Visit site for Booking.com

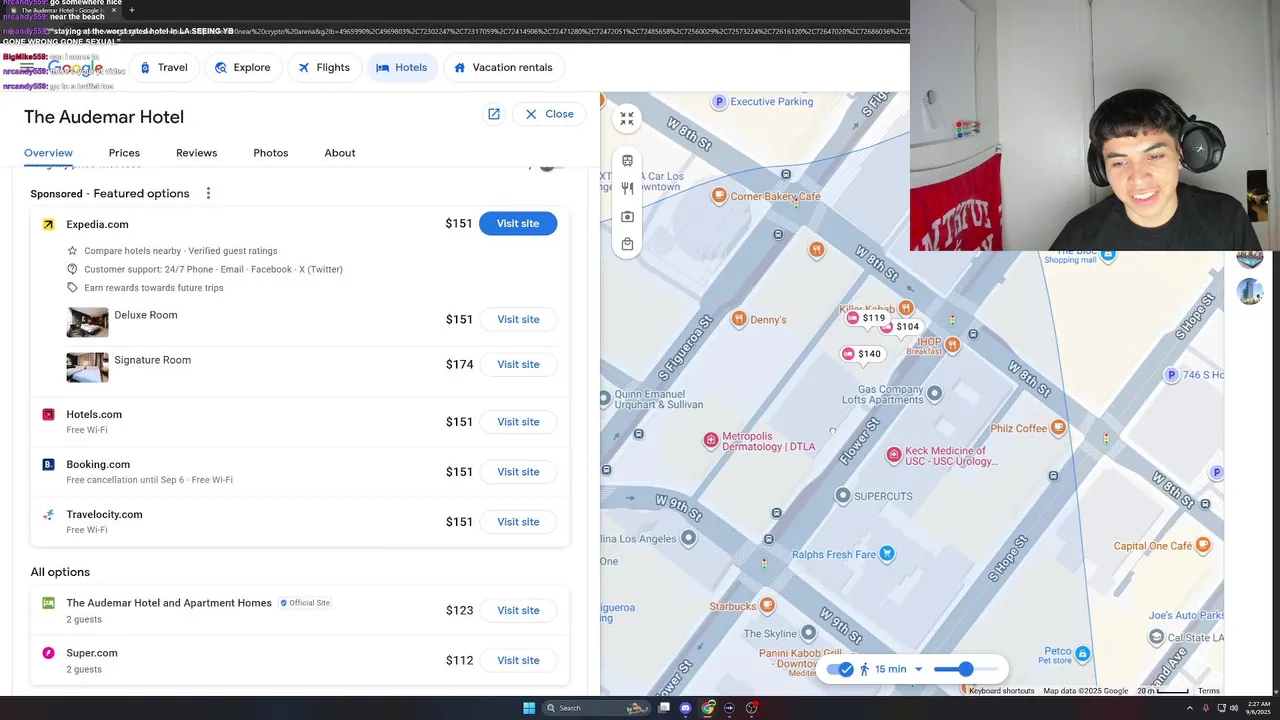pyautogui.click(x=518, y=472)
